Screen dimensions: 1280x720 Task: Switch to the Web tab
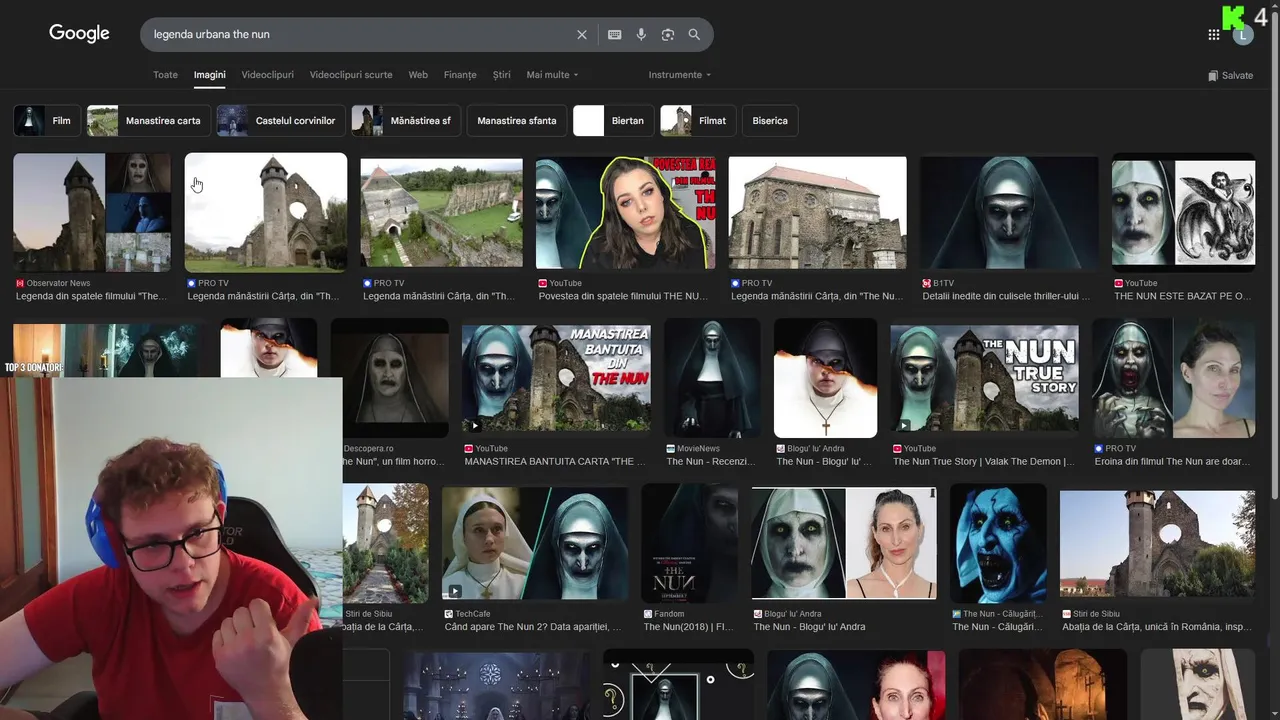(418, 75)
